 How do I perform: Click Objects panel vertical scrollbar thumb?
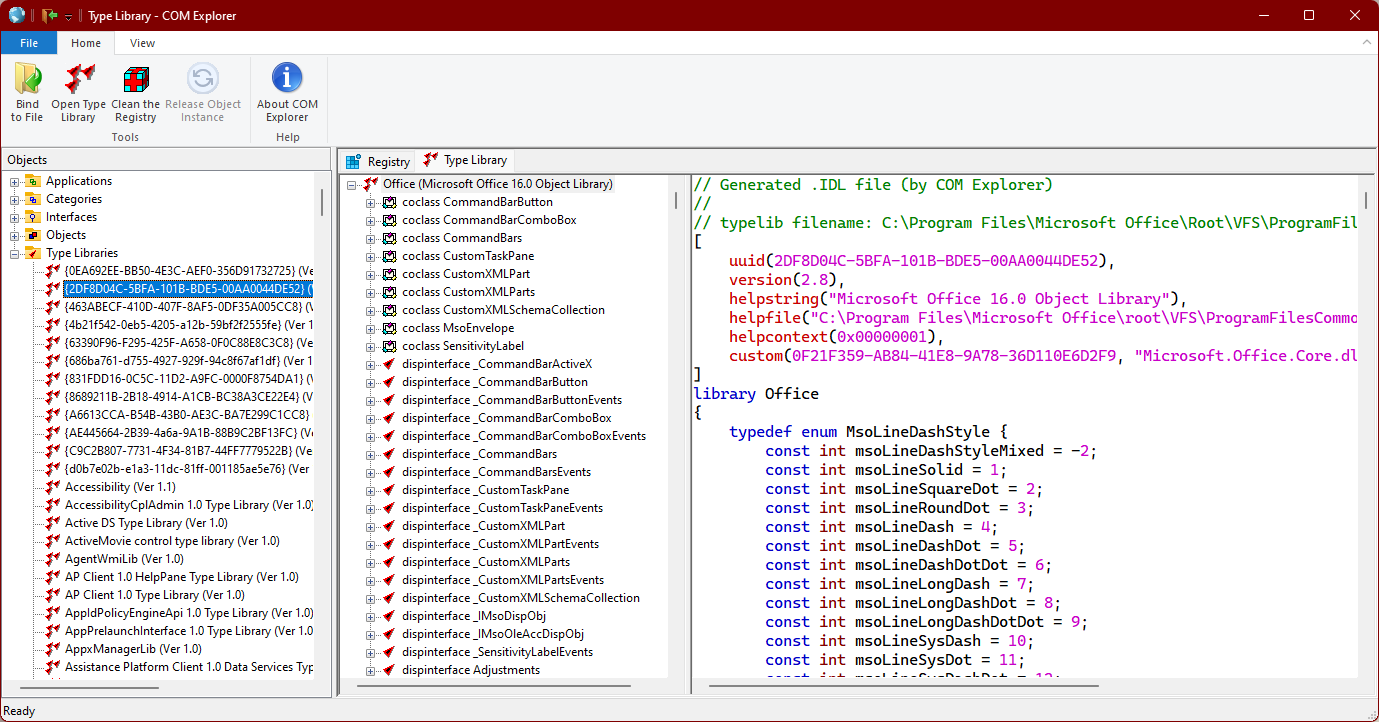tap(322, 203)
